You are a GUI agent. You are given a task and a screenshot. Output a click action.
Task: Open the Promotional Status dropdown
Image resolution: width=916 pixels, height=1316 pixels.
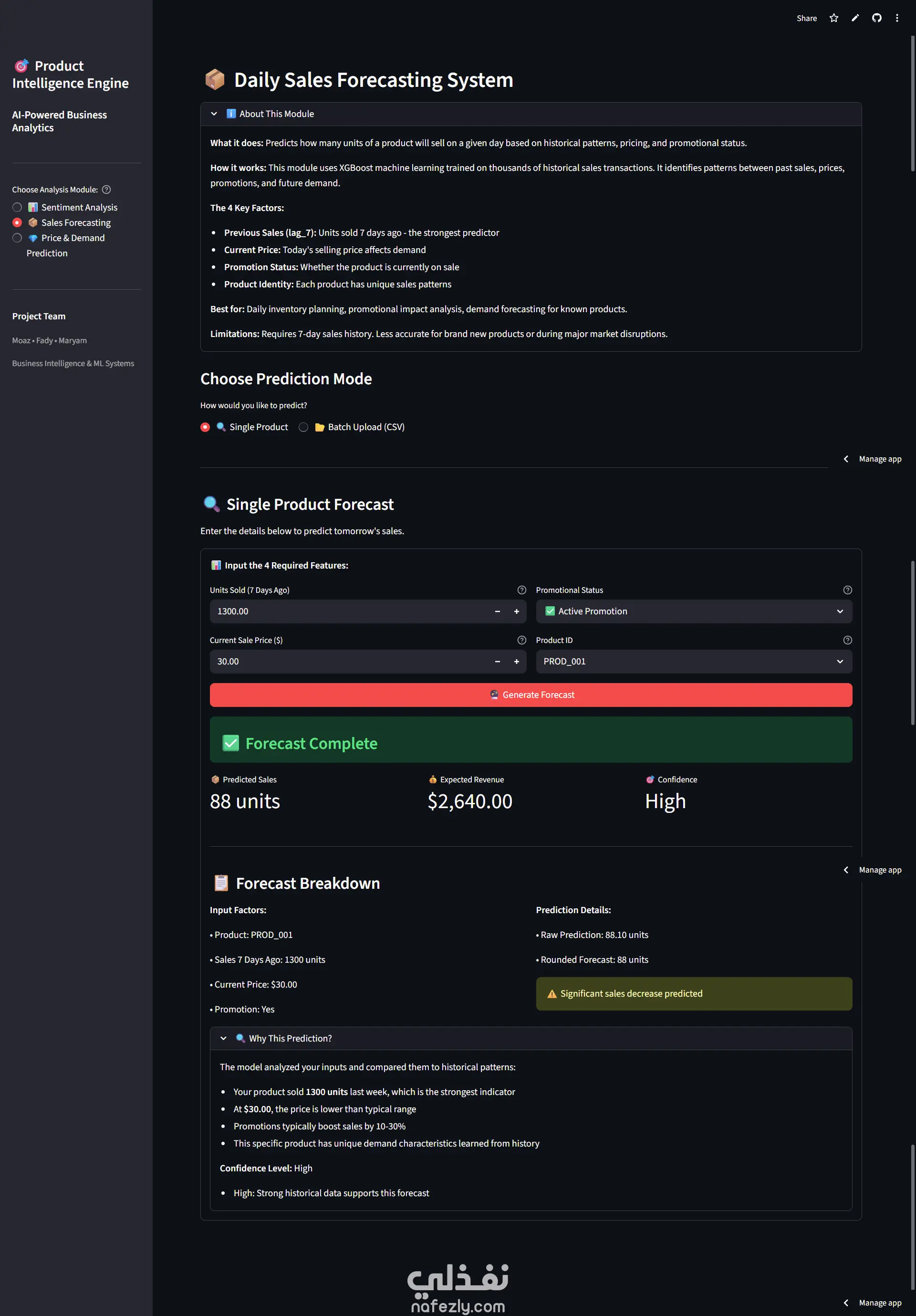(693, 611)
